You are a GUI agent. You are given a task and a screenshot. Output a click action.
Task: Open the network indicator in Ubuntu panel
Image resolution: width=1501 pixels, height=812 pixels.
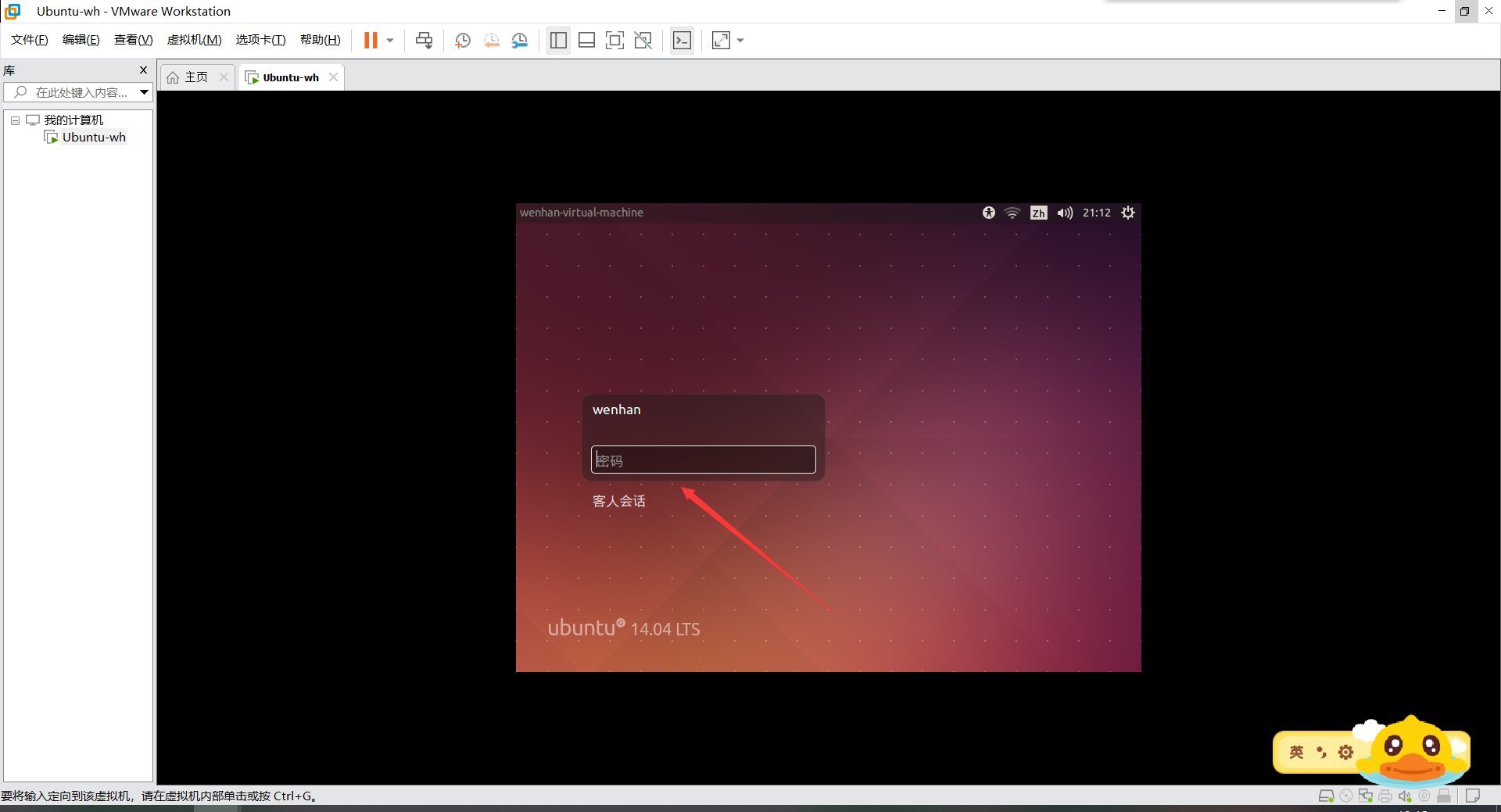pyautogui.click(x=1012, y=213)
